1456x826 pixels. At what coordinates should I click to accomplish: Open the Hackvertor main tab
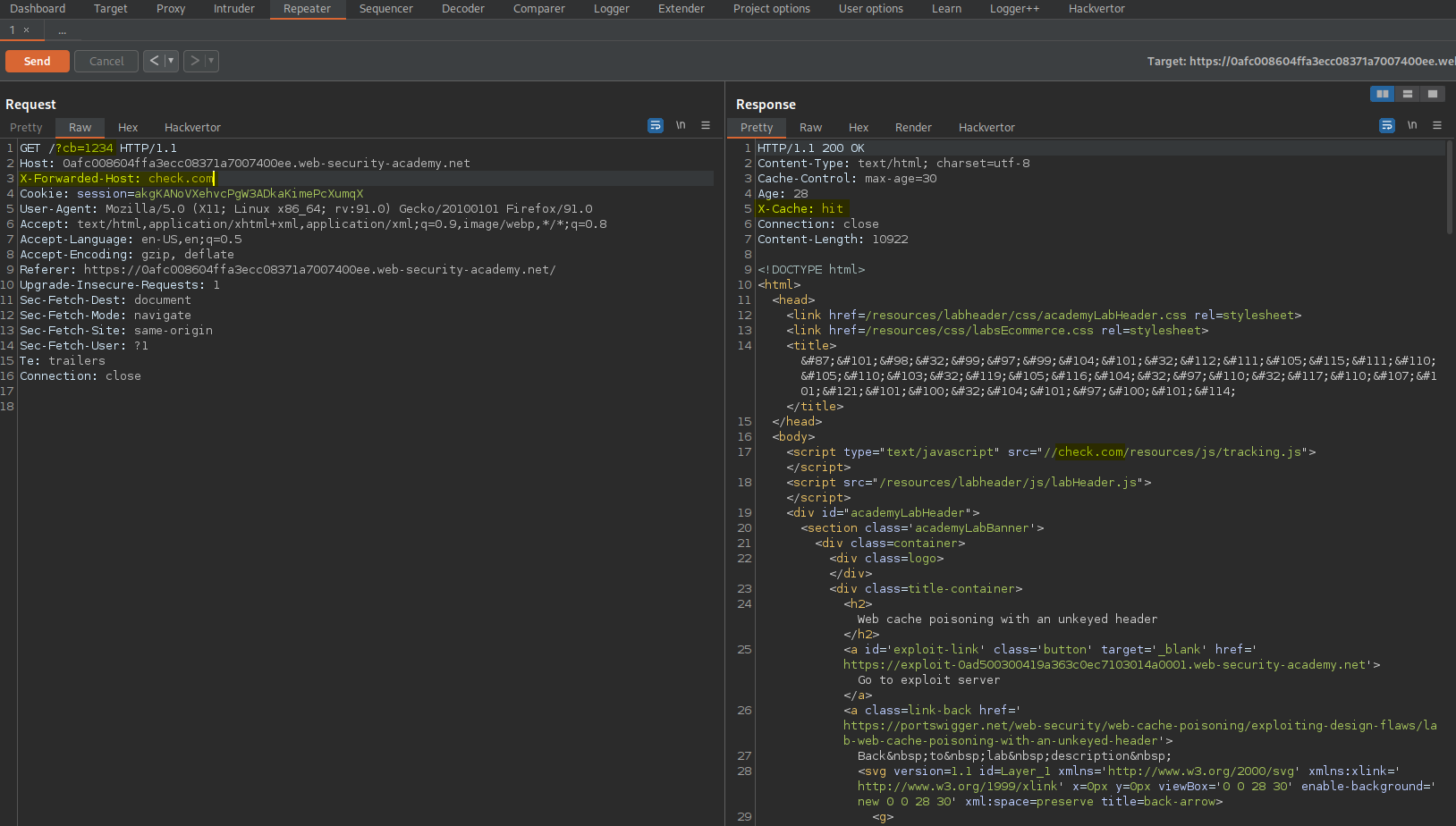point(1097,9)
